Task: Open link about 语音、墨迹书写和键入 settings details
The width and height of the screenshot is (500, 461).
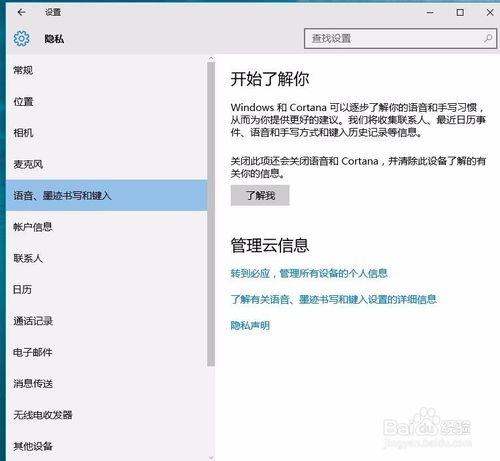Action: point(333,299)
